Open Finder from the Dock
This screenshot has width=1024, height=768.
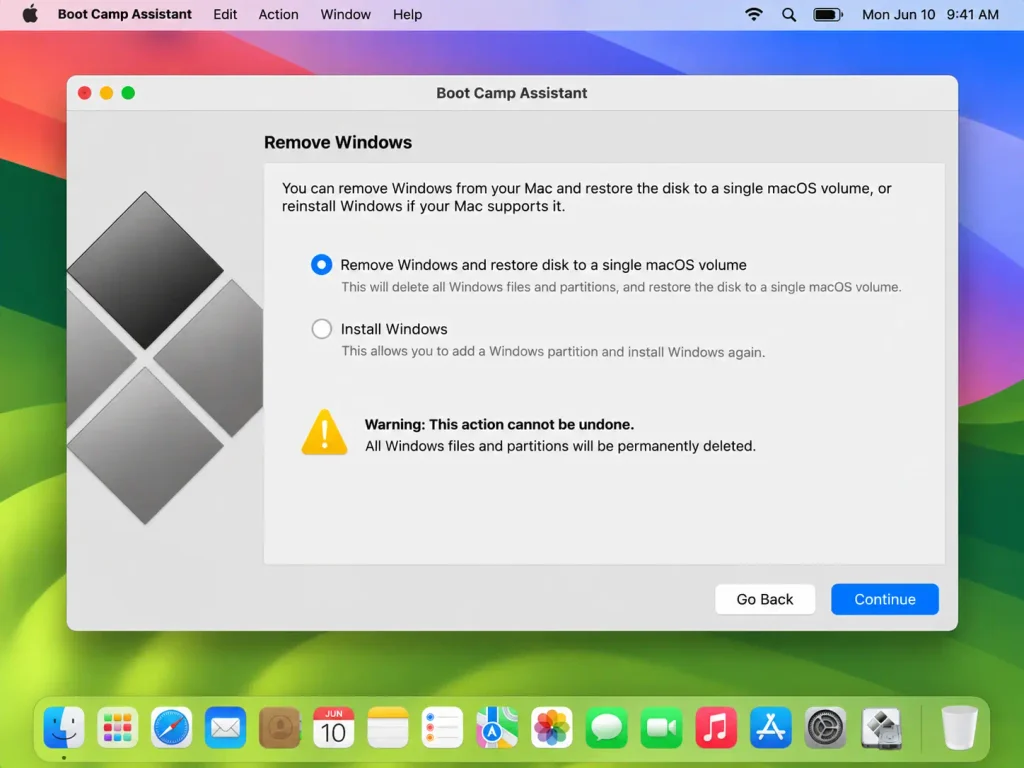tap(64, 728)
